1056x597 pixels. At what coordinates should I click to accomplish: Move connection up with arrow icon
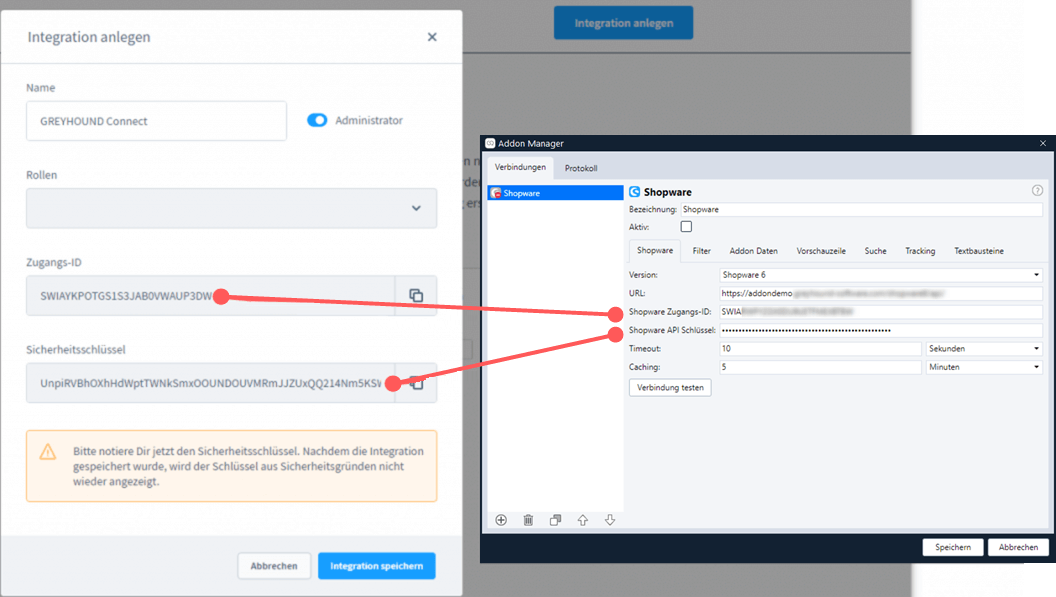pyautogui.click(x=583, y=520)
